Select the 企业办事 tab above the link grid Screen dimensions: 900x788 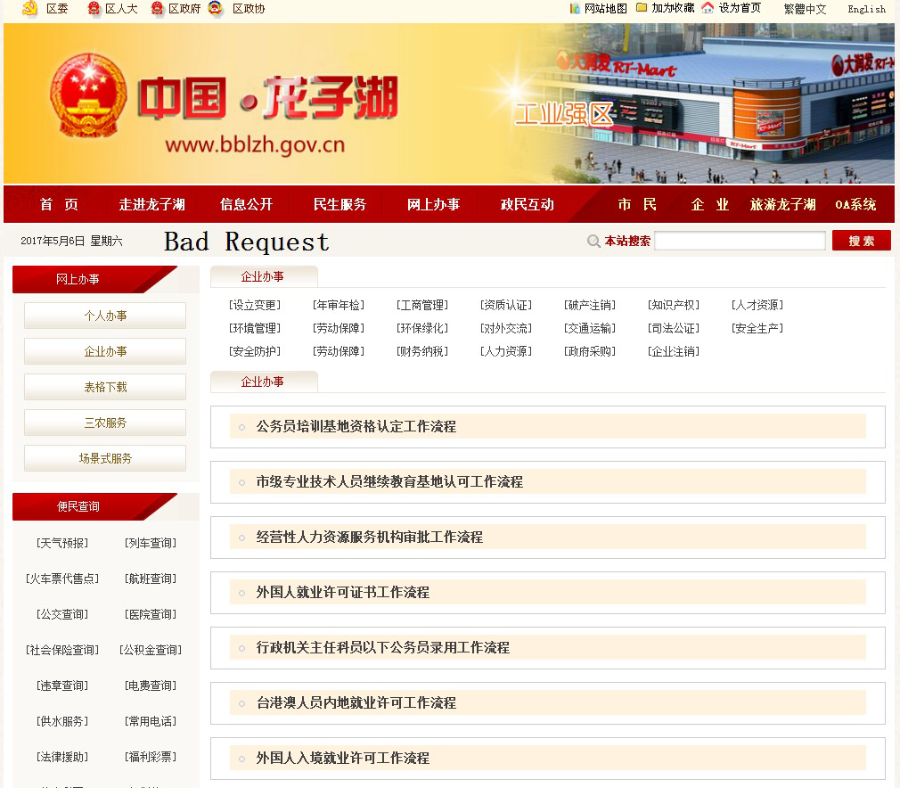point(263,277)
